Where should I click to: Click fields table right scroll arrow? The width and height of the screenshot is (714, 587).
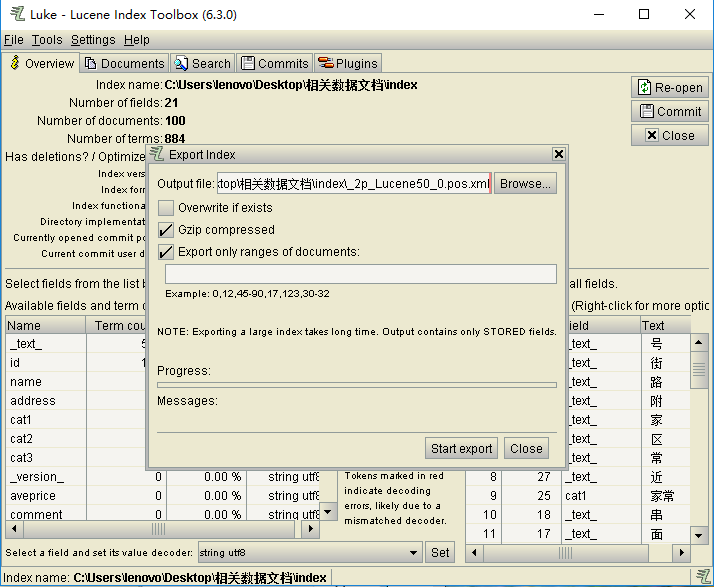[311, 529]
